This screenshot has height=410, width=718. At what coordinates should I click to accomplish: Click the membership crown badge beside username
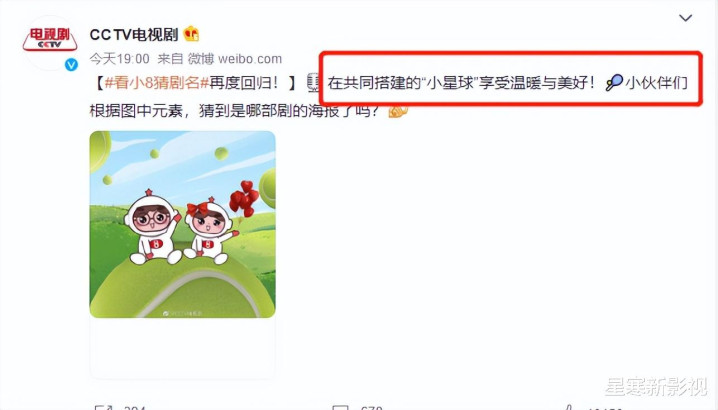[191, 34]
